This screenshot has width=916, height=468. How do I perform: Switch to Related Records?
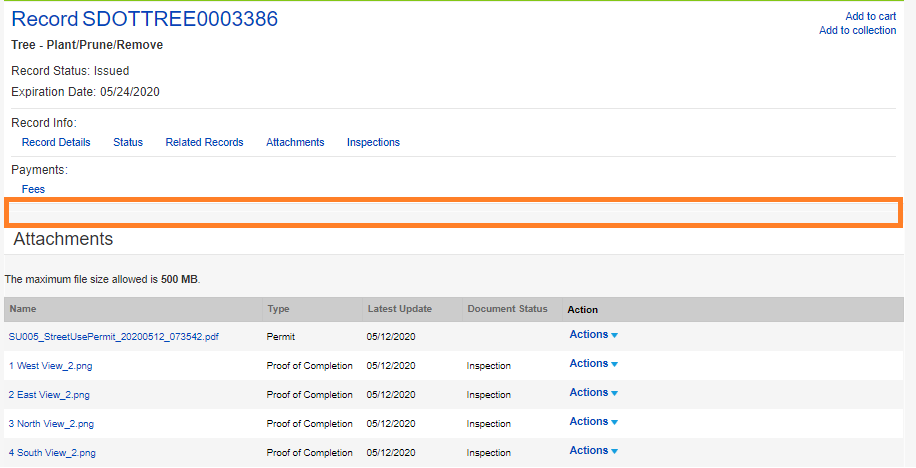coord(204,143)
